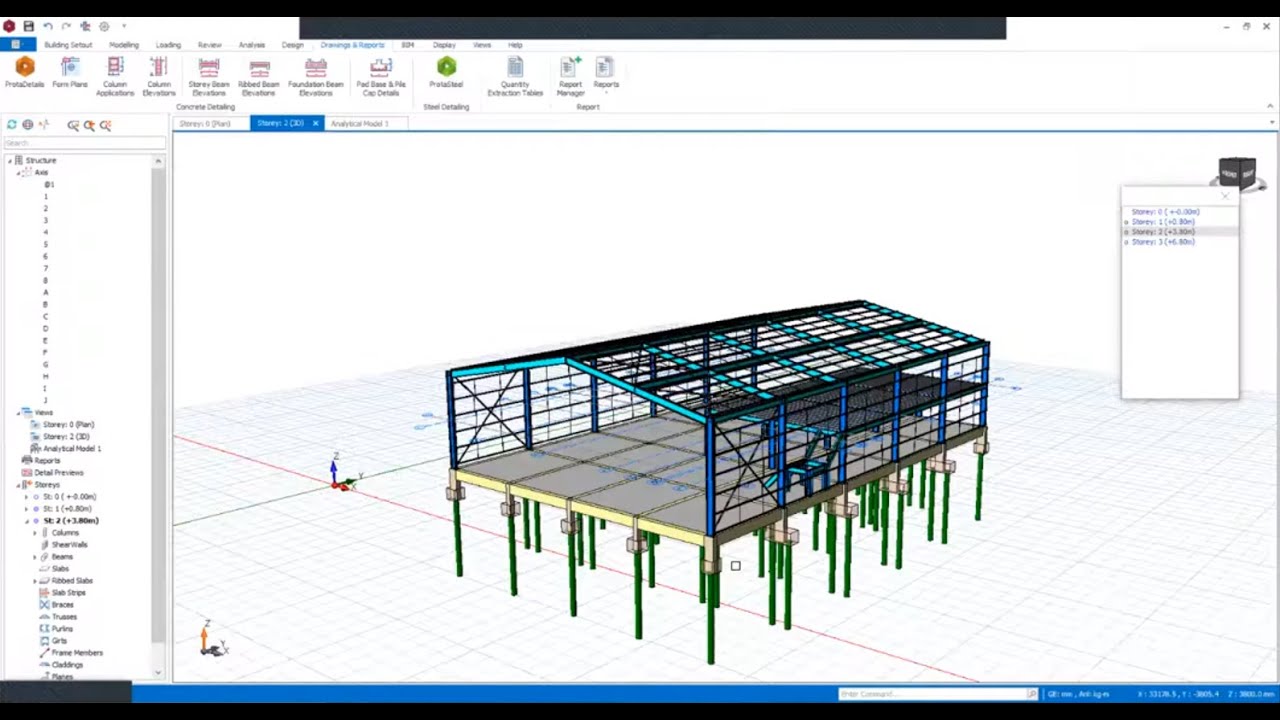Viewport: 1280px width, 720px height.
Task: Launch ProtaSteel steel detailing
Action: click(446, 72)
